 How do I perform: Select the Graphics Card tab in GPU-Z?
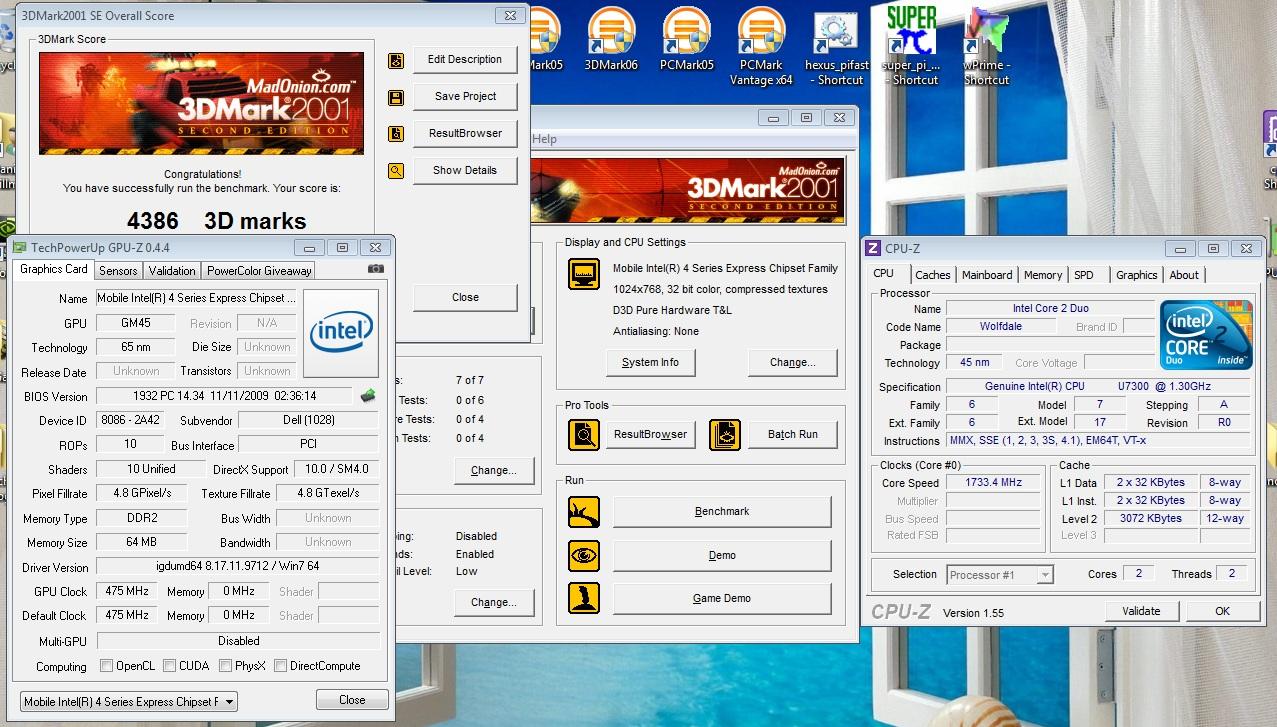click(x=54, y=269)
